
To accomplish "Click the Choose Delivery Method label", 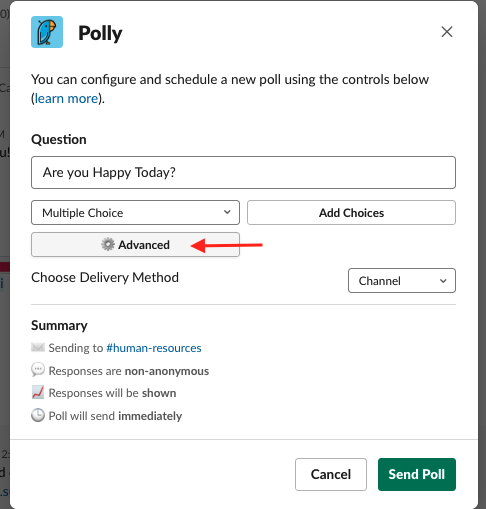I will 105,277.
